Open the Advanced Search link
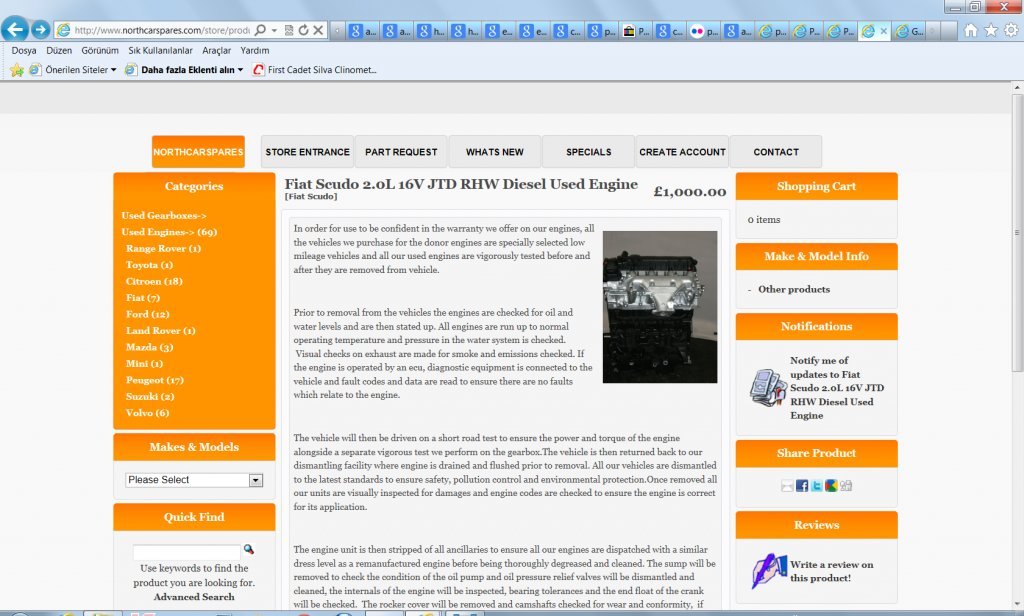The width and height of the screenshot is (1024, 616). pyautogui.click(x=194, y=596)
